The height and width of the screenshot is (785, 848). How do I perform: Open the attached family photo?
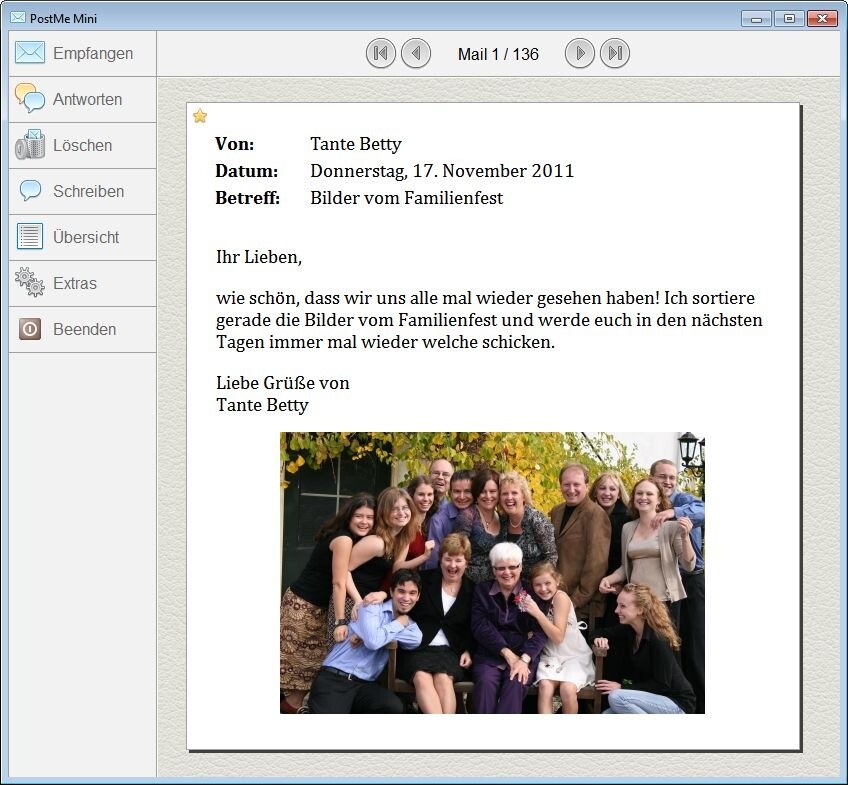click(492, 572)
